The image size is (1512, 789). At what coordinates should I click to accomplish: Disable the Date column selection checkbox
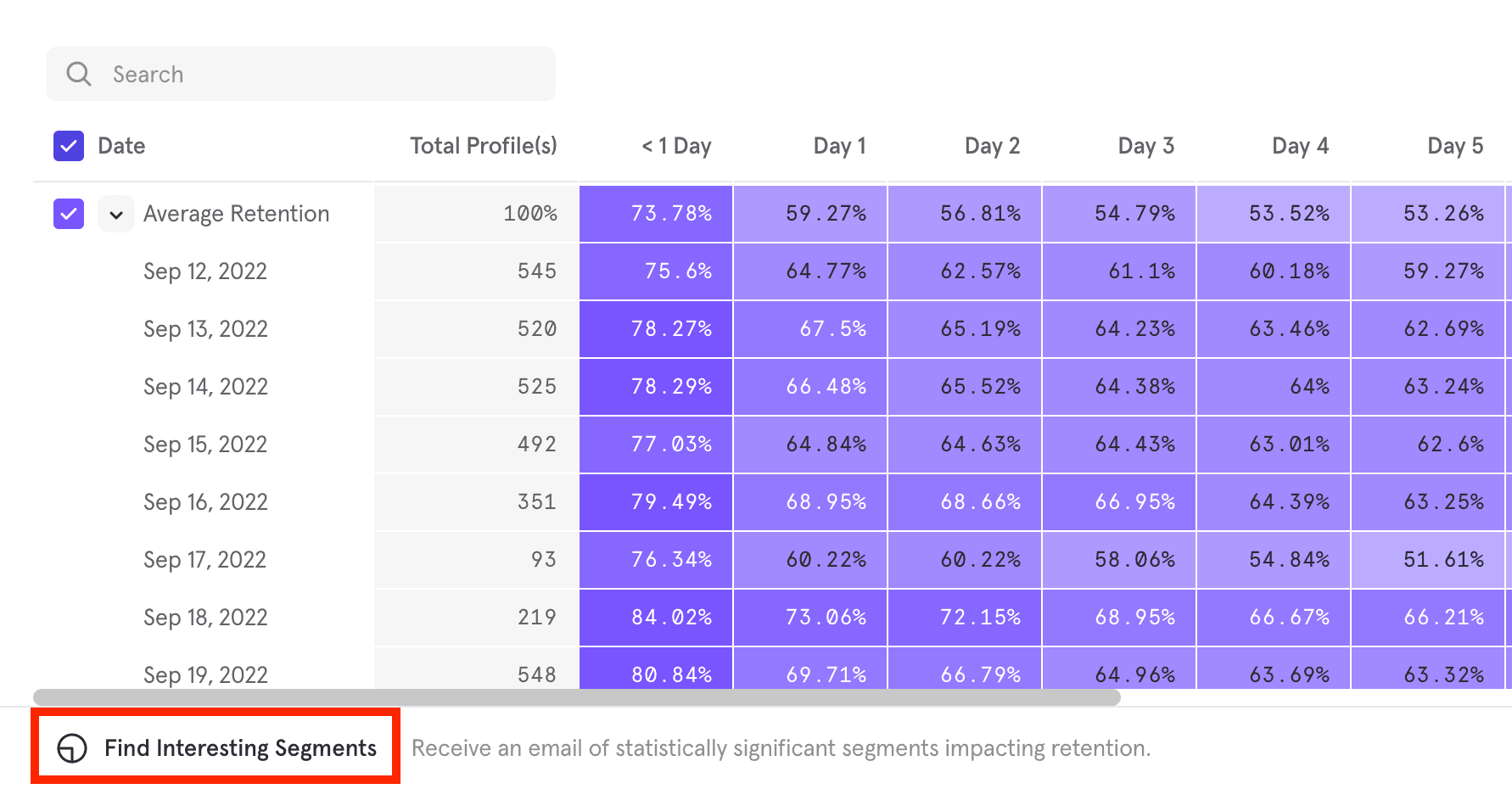click(x=68, y=145)
